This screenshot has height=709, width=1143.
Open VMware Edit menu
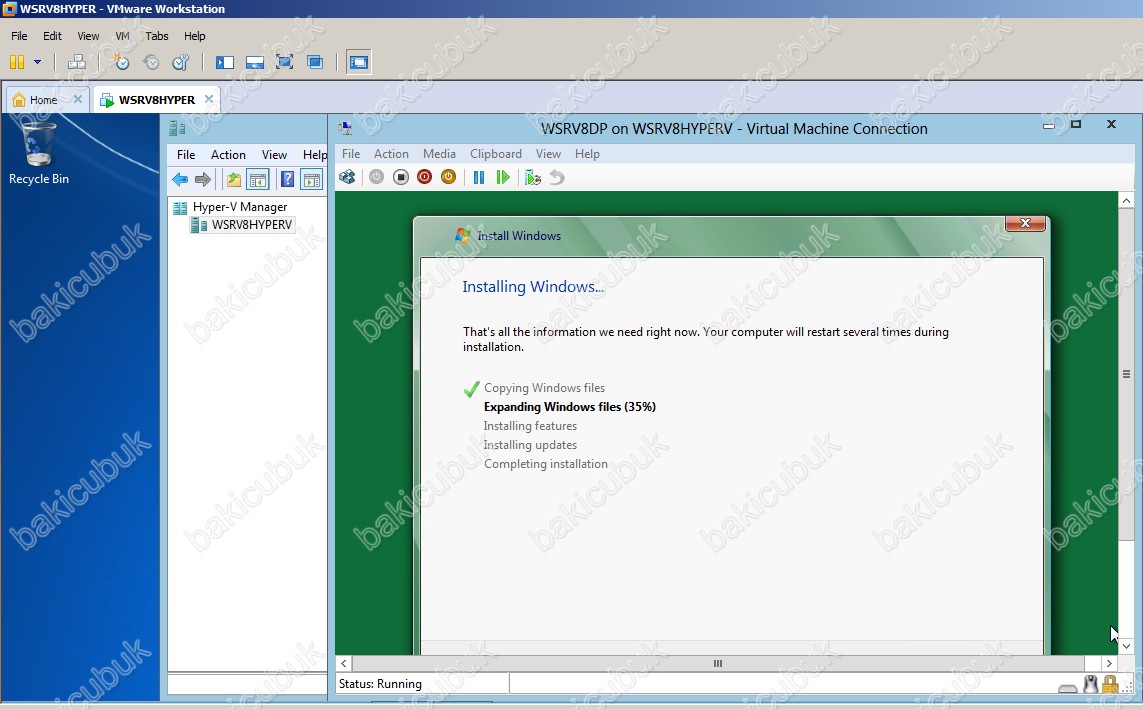click(x=52, y=36)
